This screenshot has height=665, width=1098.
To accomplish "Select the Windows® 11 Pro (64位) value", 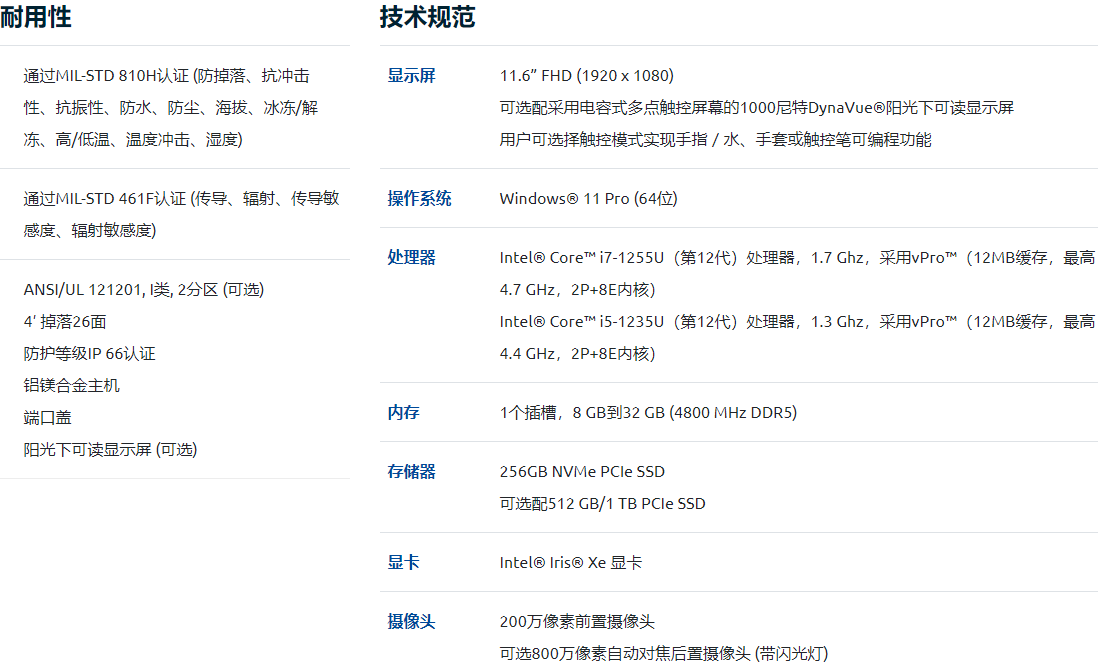I will (x=589, y=199).
